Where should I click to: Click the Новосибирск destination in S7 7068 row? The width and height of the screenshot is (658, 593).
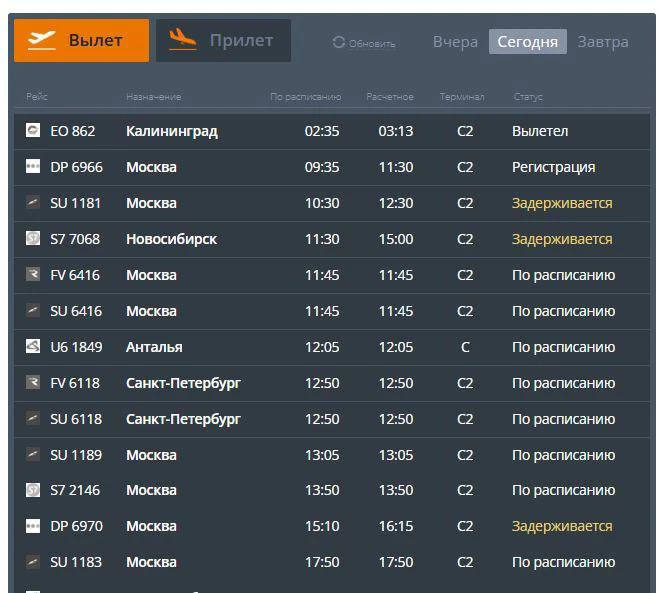click(171, 239)
